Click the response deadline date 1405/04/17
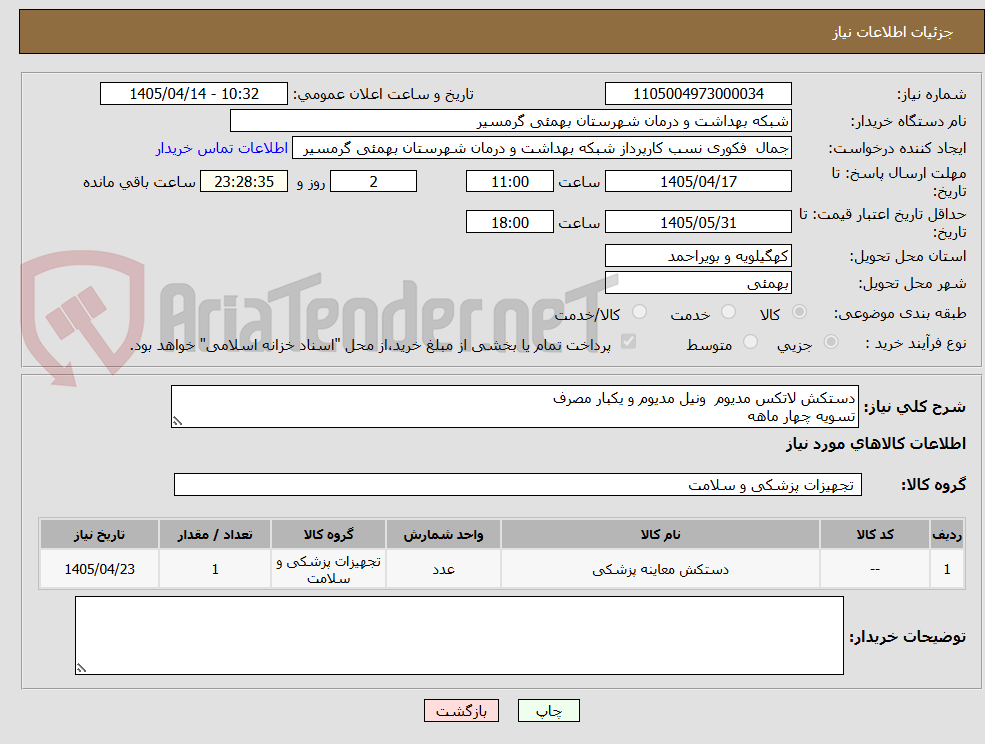Viewport: 985px width, 744px height. 698,182
